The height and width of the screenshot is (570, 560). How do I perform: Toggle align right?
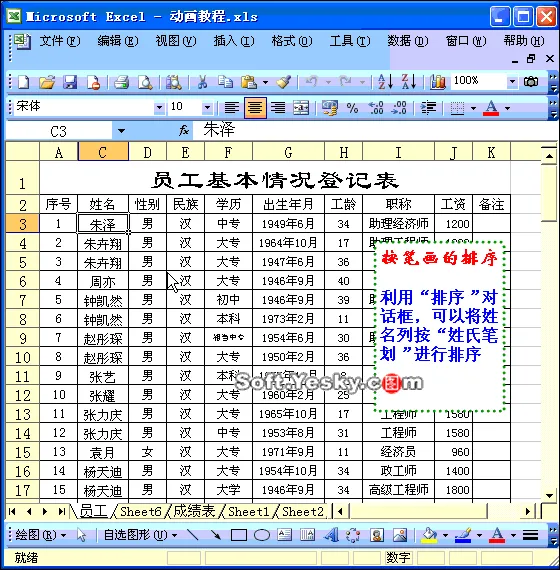click(278, 108)
